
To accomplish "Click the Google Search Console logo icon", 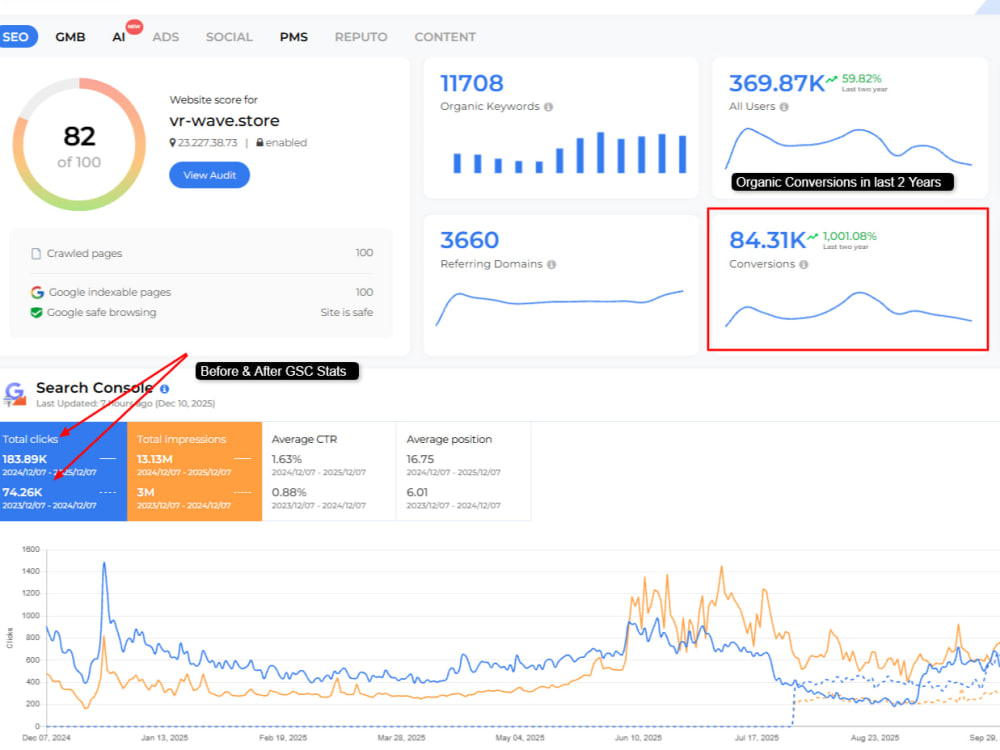I will click(x=15, y=394).
